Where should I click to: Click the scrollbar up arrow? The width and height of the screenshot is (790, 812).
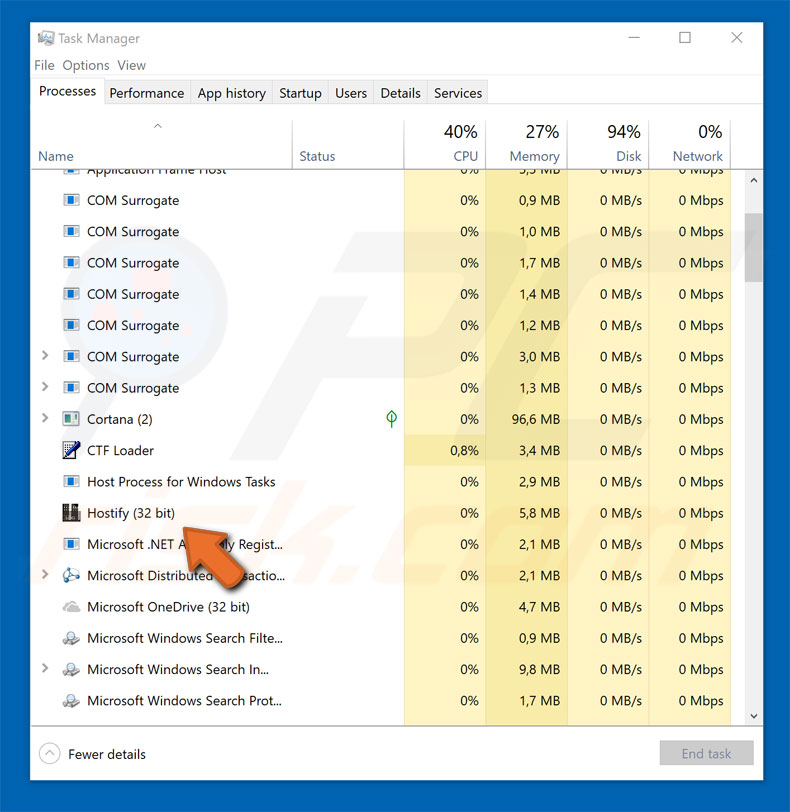(x=754, y=180)
